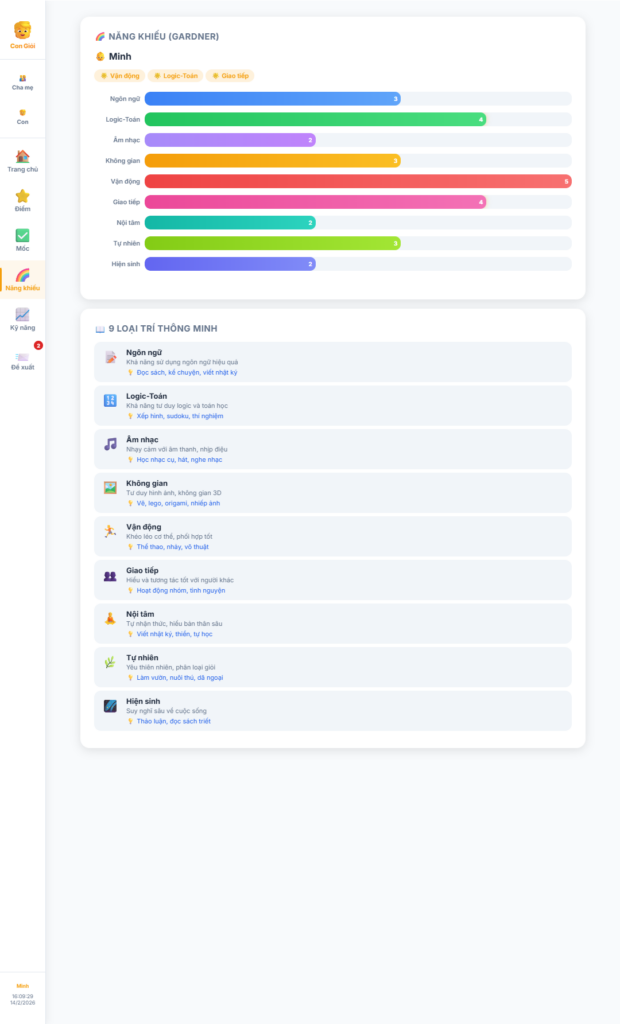Click the Vận động runner icon

pyautogui.click(x=110, y=531)
